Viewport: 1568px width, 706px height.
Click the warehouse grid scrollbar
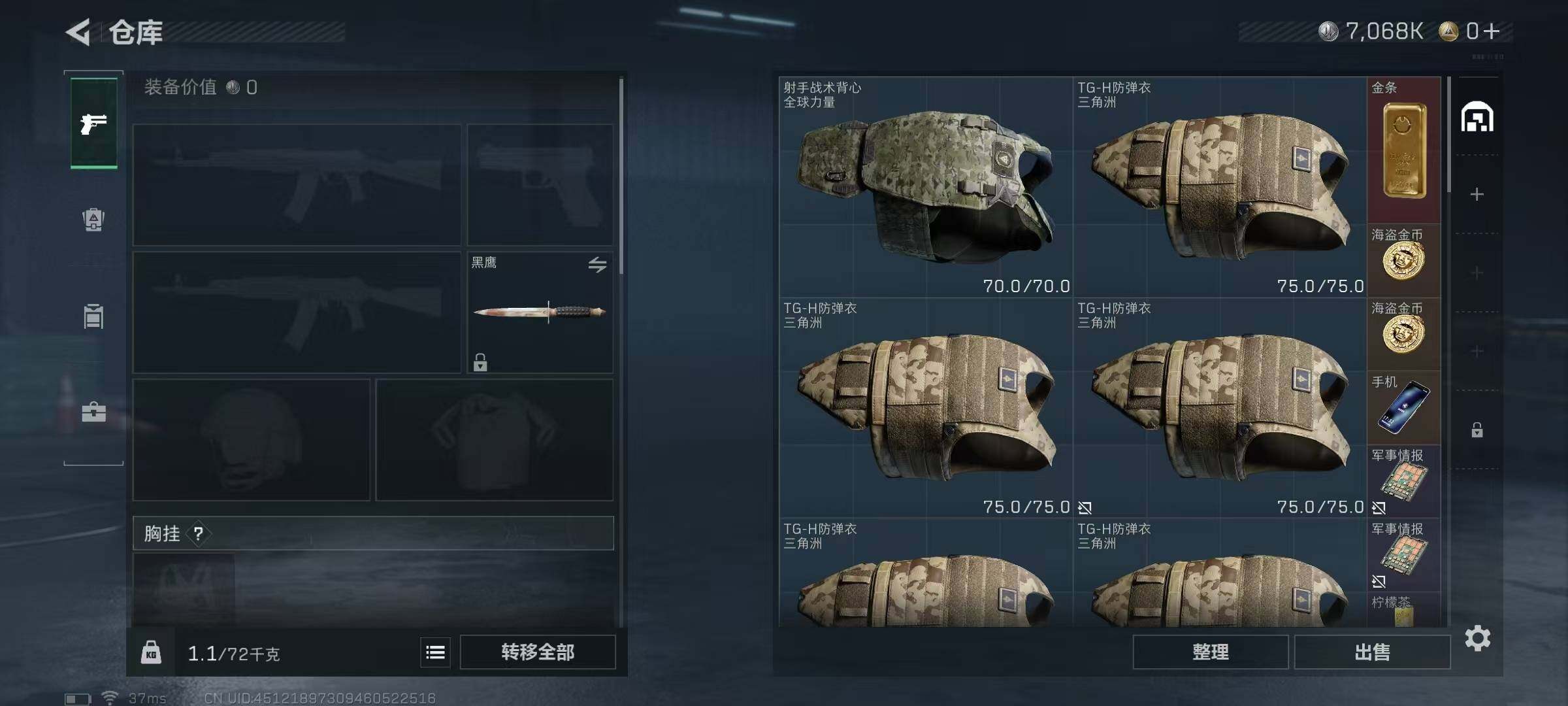click(x=1449, y=135)
